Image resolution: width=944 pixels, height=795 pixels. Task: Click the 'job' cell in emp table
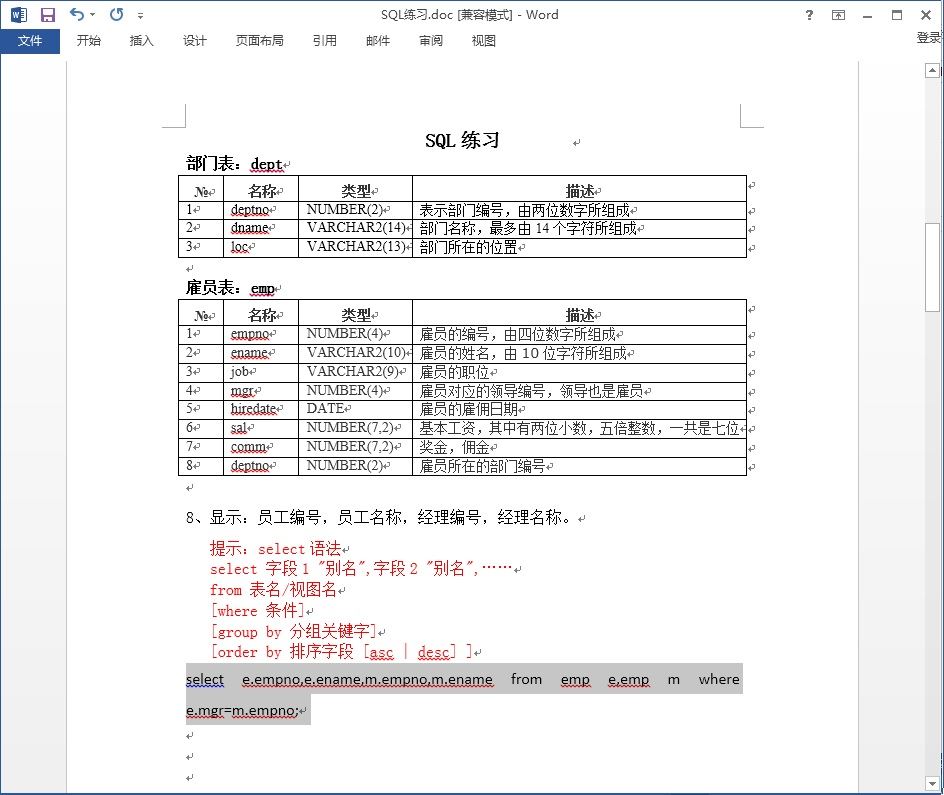click(x=261, y=372)
